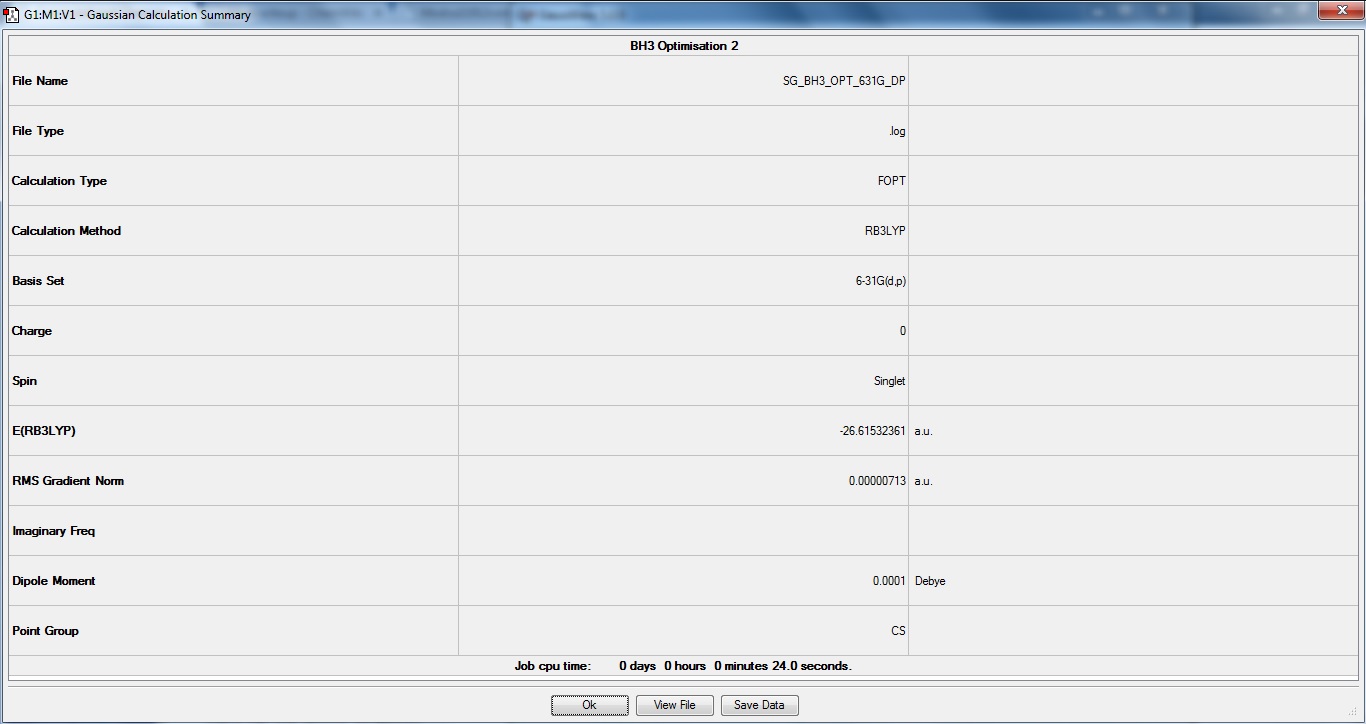Viewport: 1366px width, 724px height.
Task: Click the Debye unit label
Action: tap(929, 581)
